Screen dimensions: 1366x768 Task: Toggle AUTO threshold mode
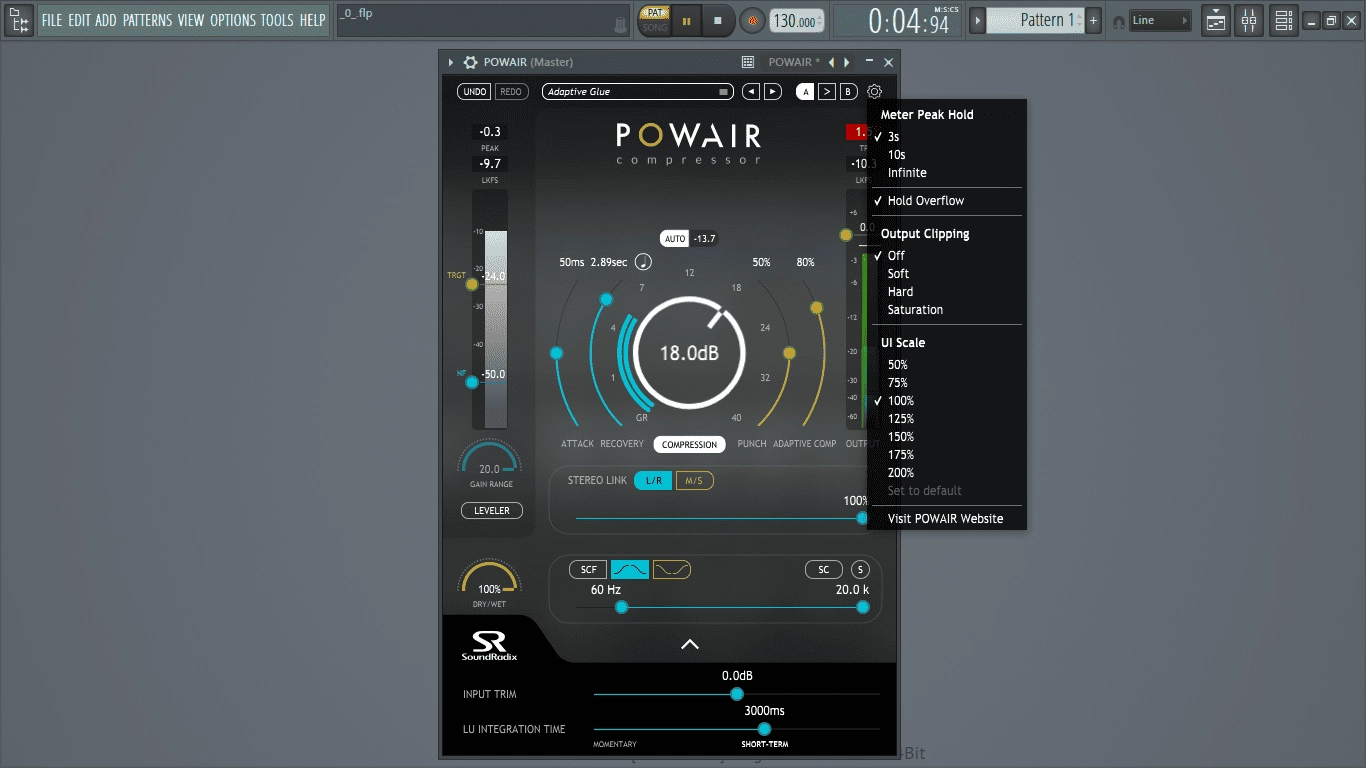pos(675,239)
